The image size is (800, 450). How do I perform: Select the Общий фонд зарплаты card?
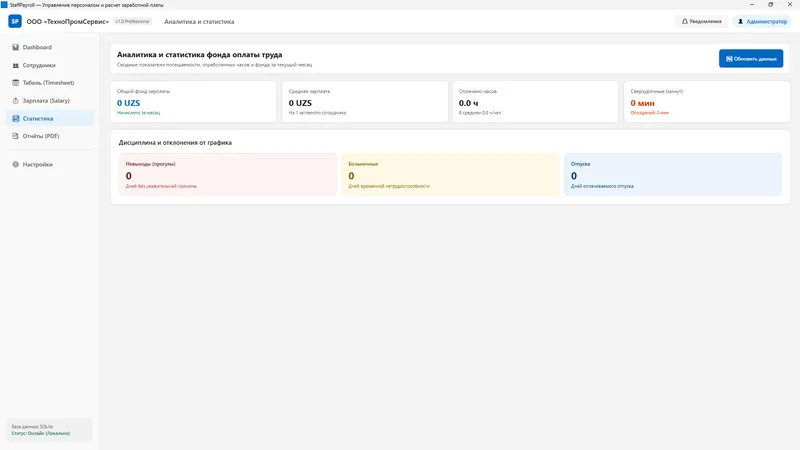click(x=193, y=102)
